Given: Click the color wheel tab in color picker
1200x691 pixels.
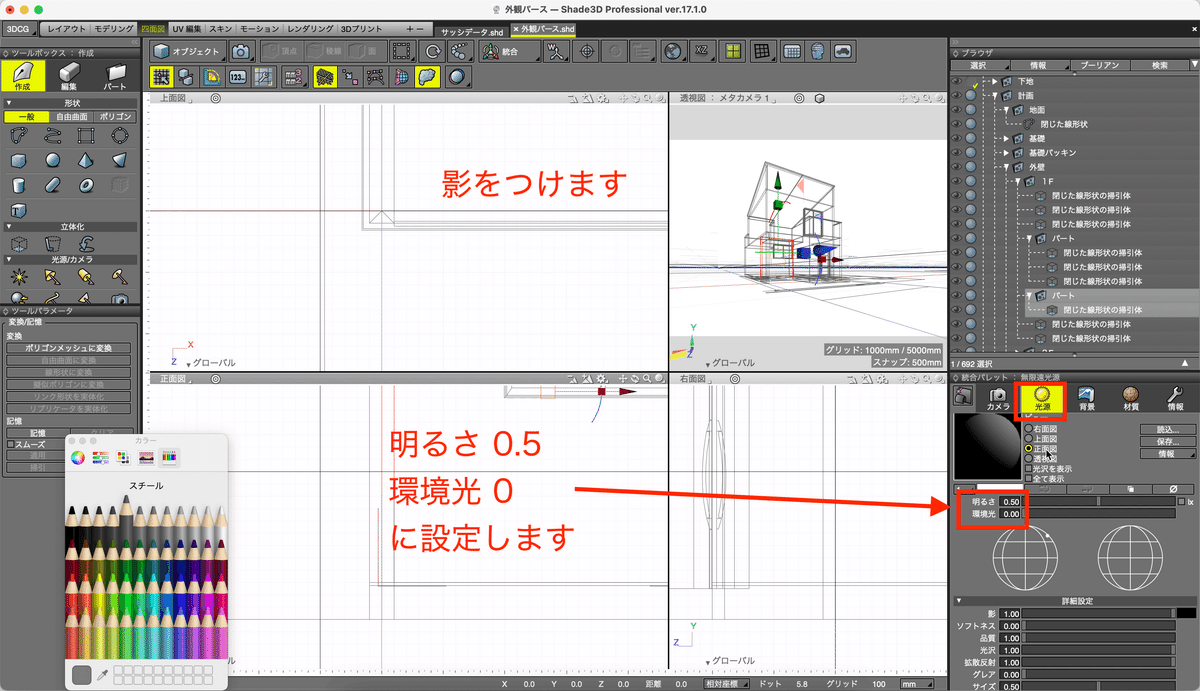Looking at the screenshot, I should pyautogui.click(x=78, y=457).
